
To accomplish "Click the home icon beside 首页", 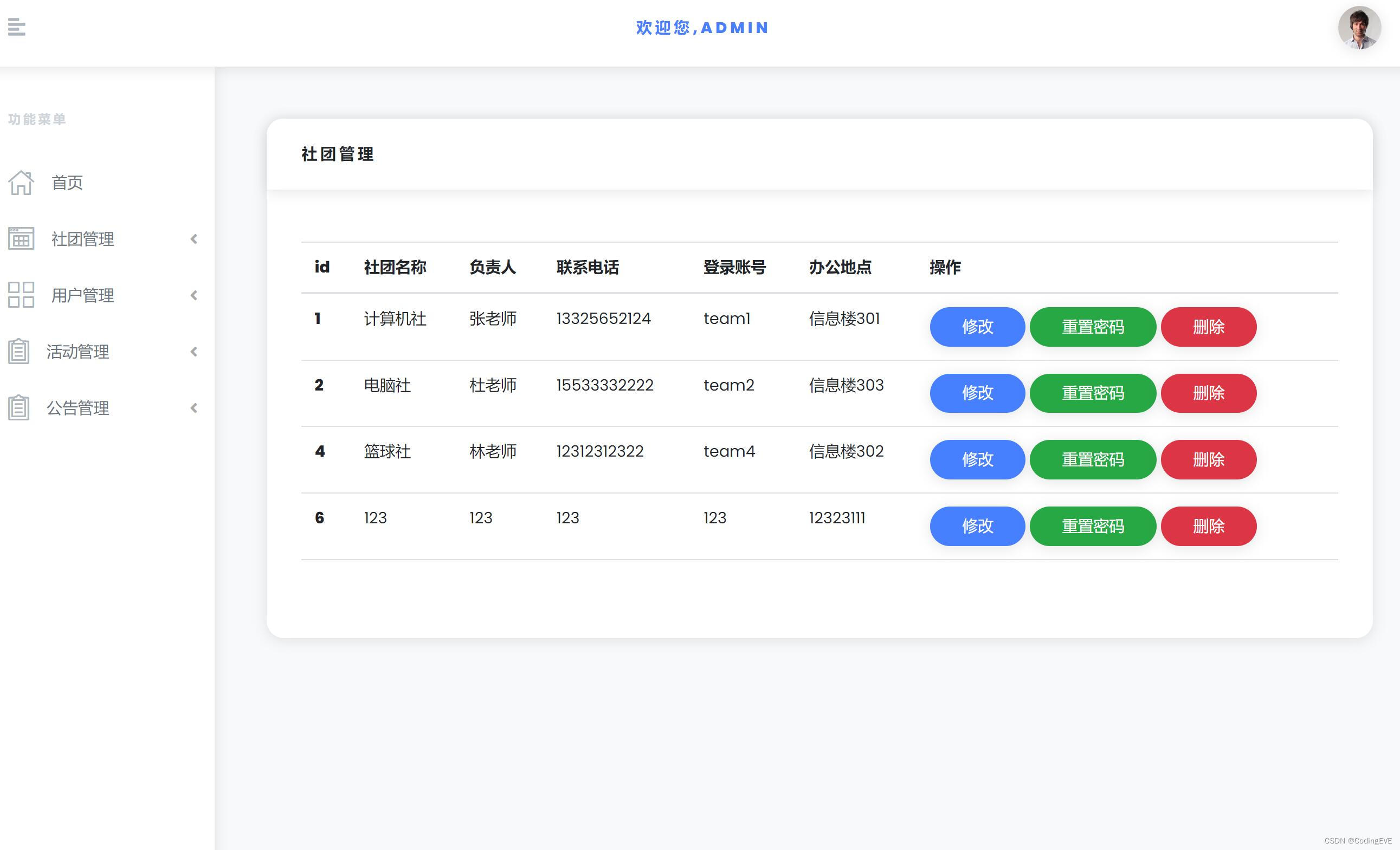I will (x=21, y=183).
